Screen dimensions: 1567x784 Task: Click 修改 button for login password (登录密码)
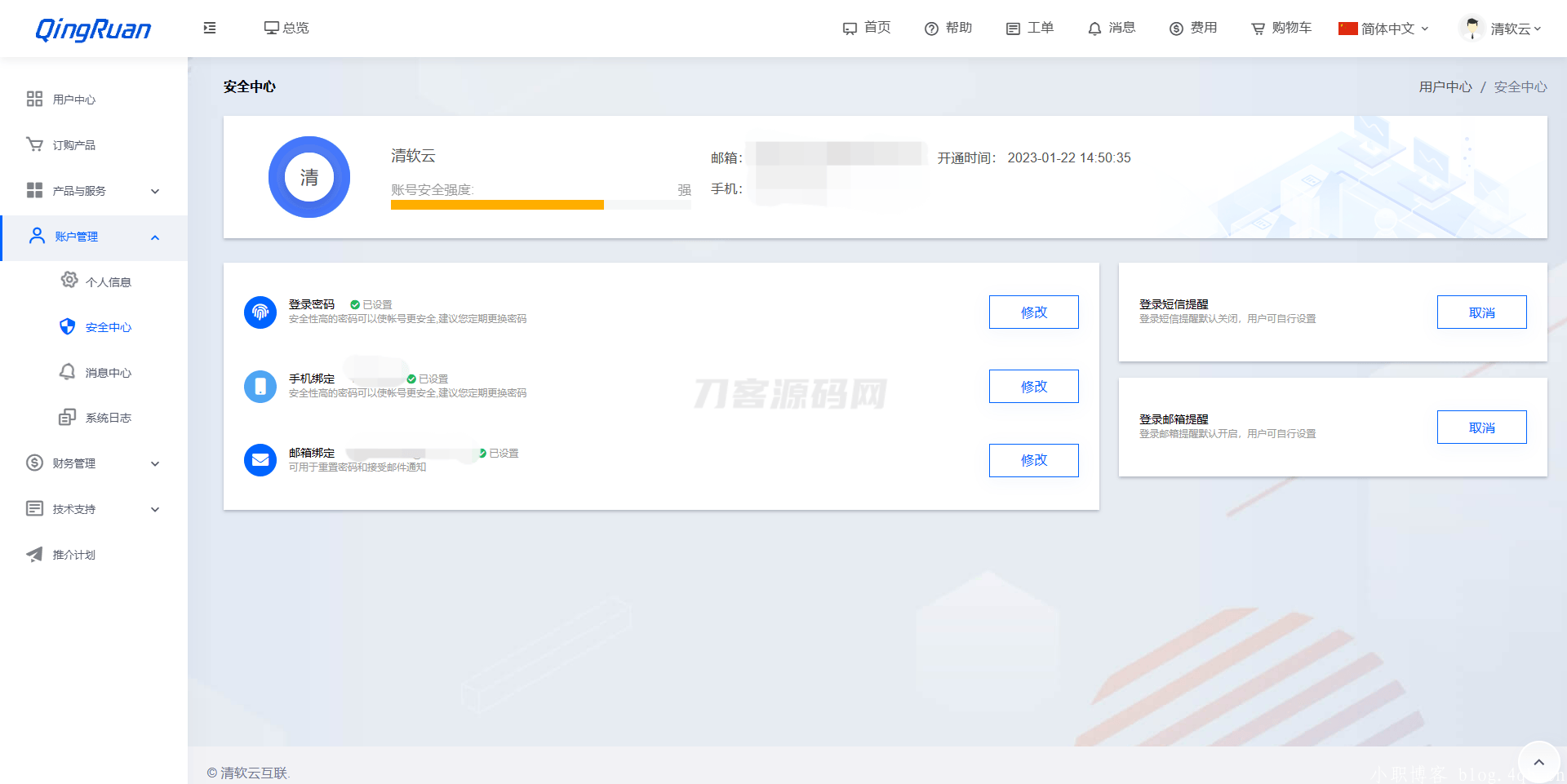coord(1033,312)
